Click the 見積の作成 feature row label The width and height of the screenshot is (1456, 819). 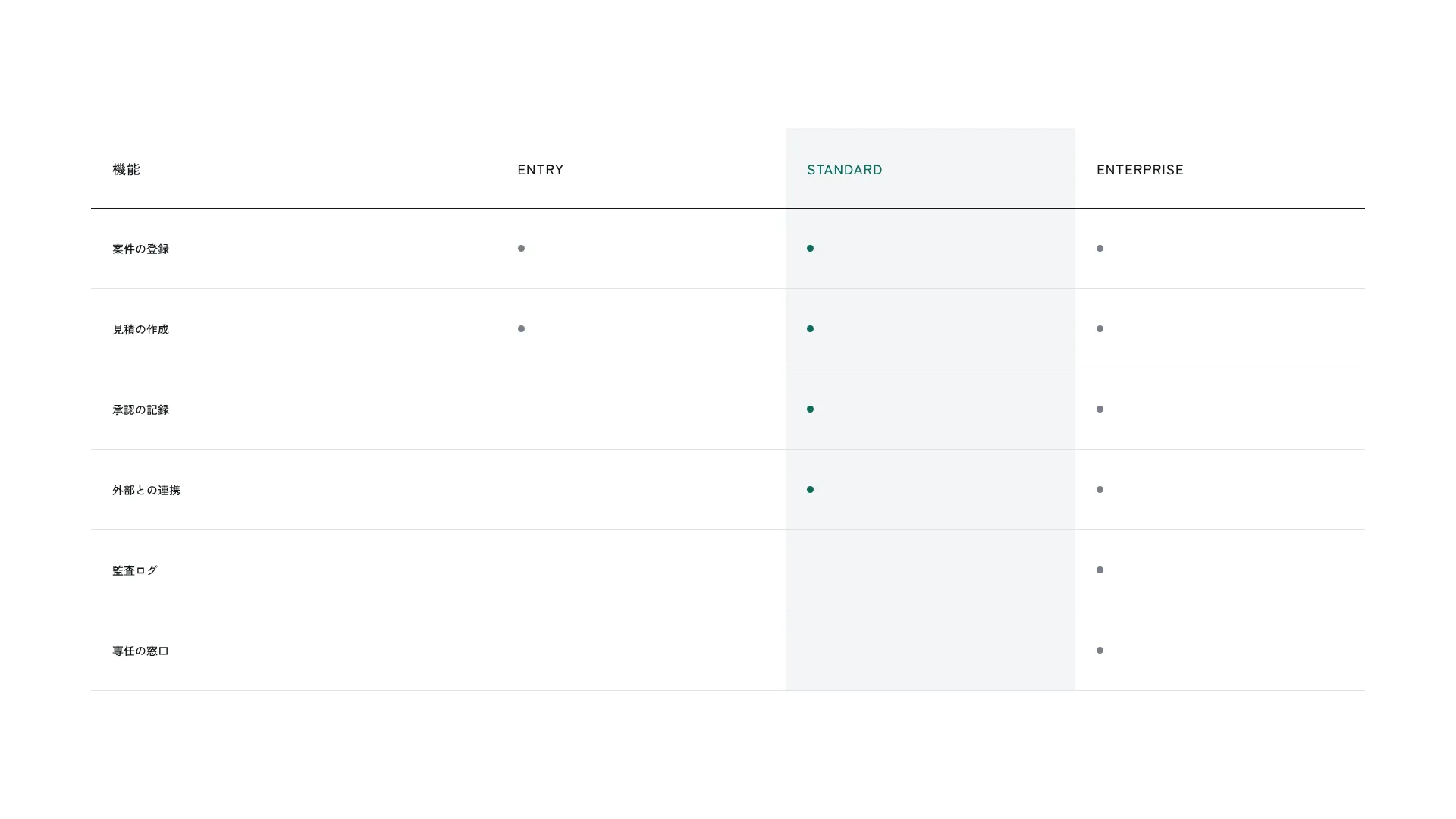(140, 329)
